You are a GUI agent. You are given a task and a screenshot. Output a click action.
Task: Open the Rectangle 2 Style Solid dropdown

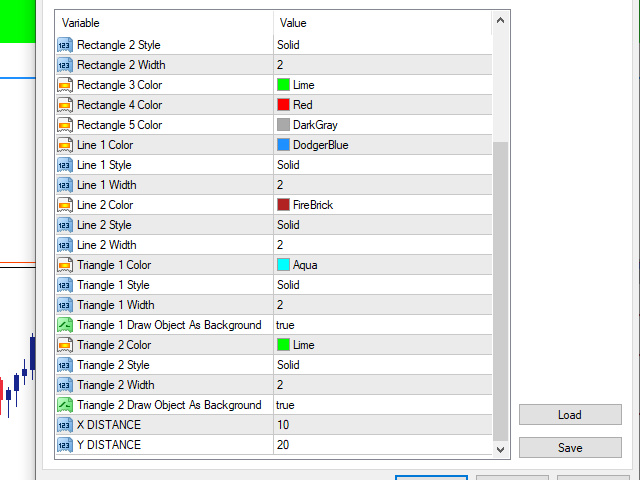tap(380, 45)
